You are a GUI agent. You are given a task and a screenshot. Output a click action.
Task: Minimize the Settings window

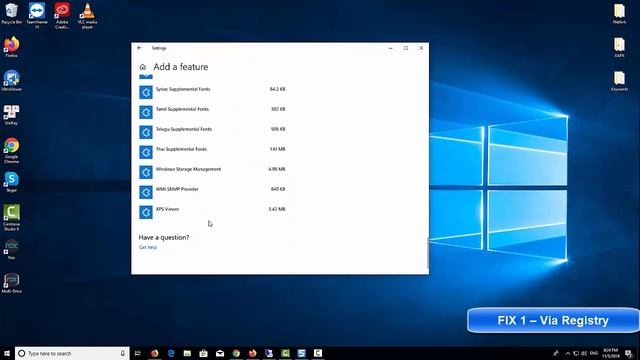click(x=391, y=48)
